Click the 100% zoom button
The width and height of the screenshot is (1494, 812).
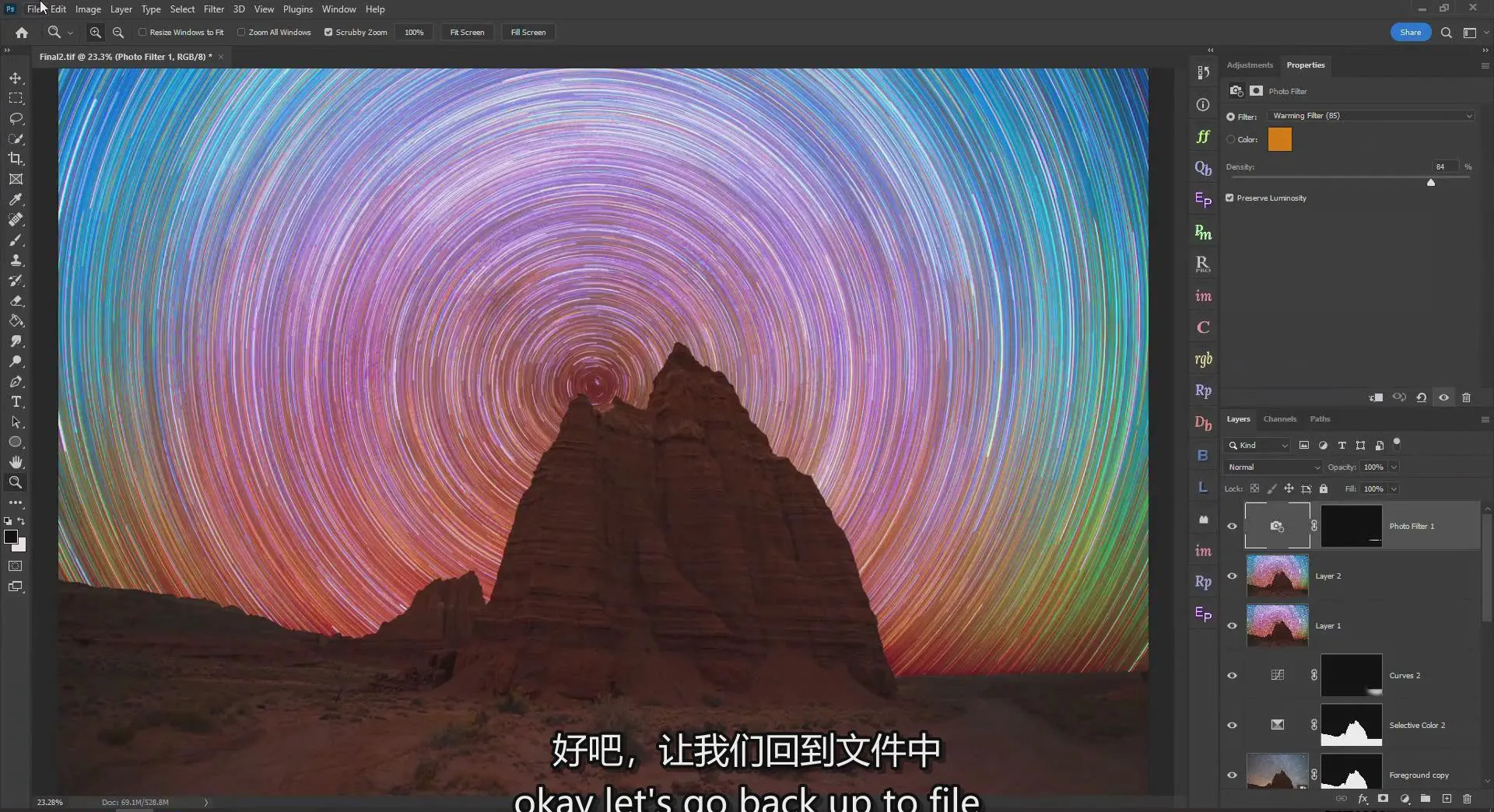[414, 33]
